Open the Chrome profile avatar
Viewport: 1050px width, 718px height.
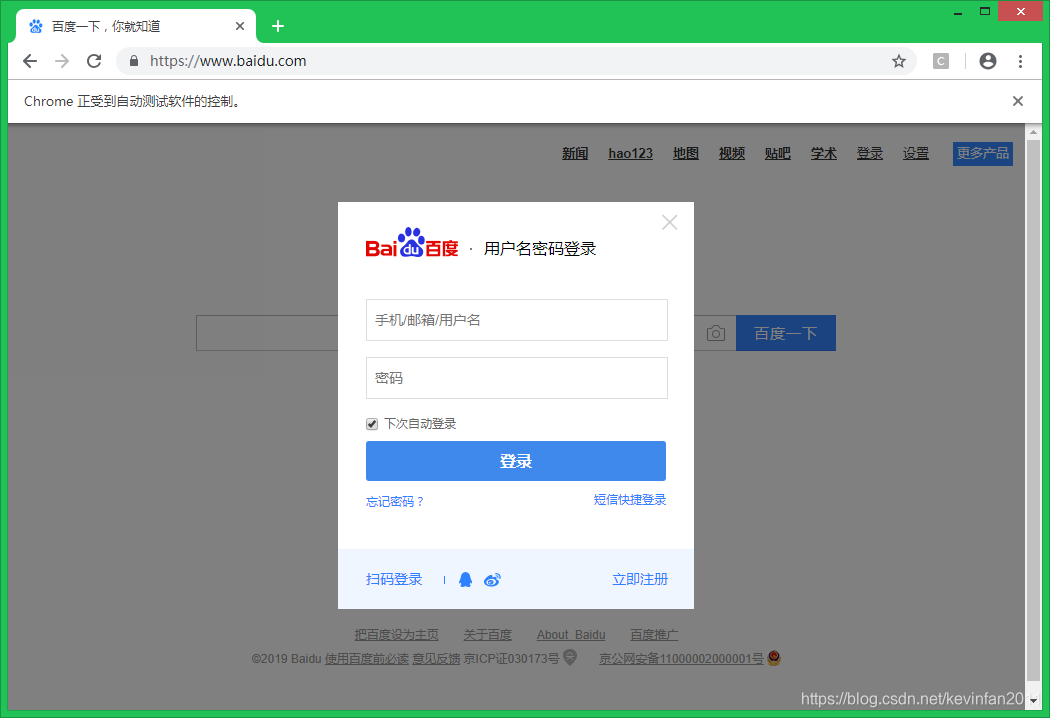988,61
